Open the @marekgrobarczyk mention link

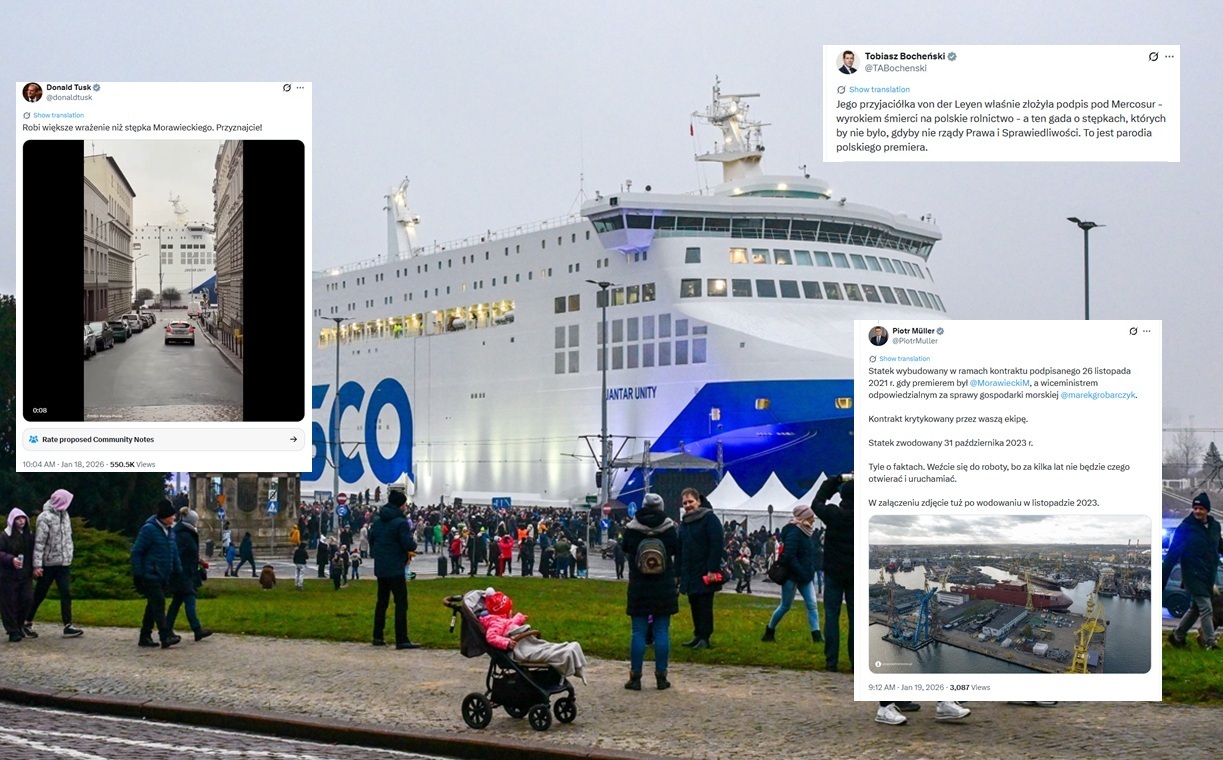click(x=1097, y=395)
